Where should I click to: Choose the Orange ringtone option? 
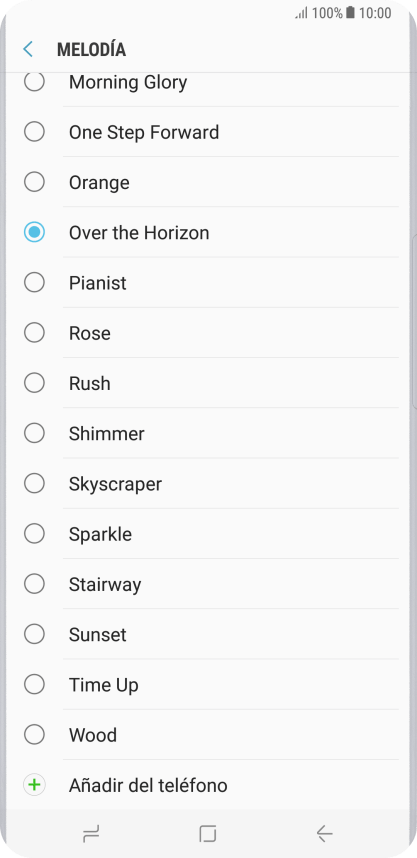pyautogui.click(x=208, y=182)
